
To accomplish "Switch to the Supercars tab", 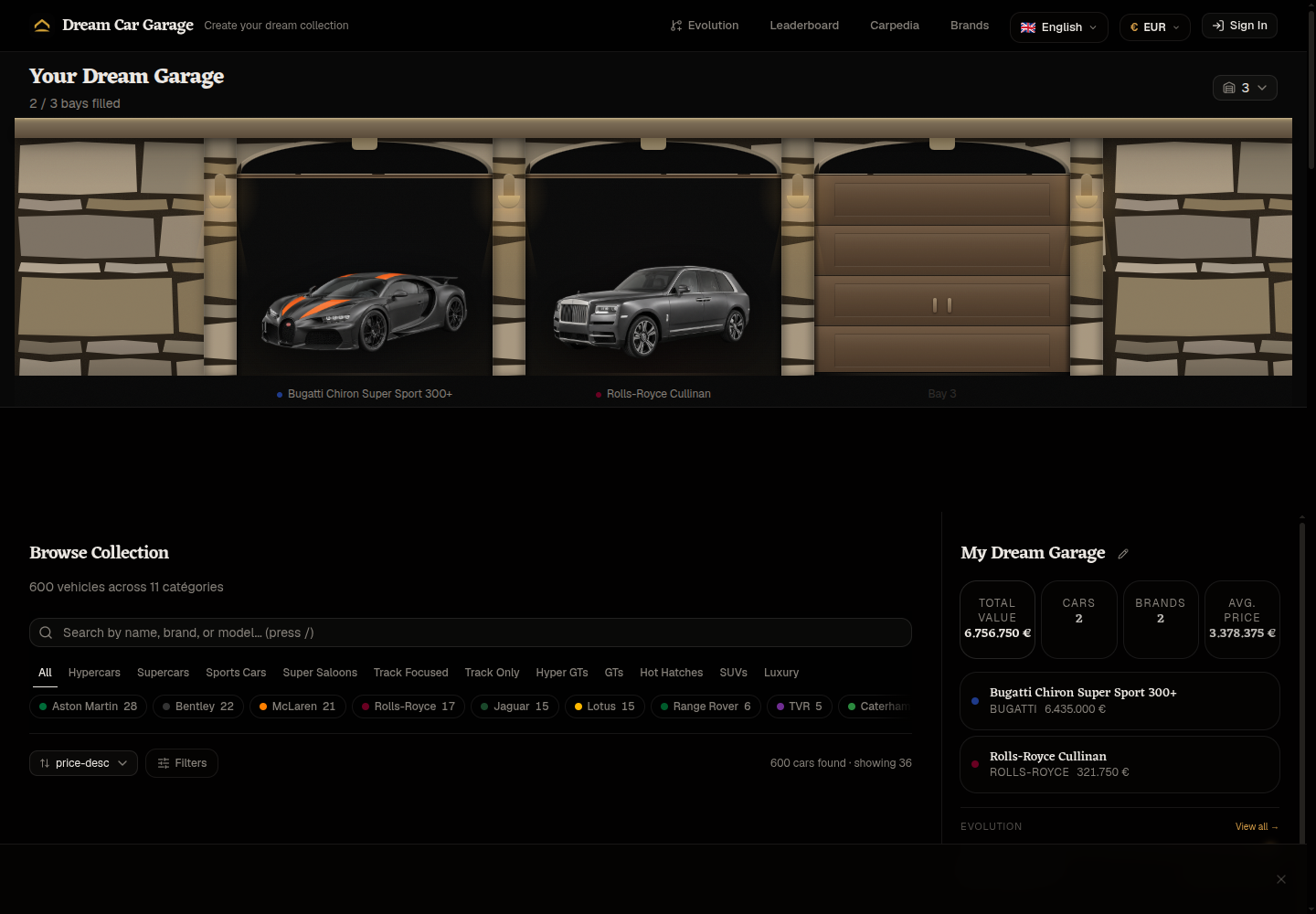I will (x=163, y=673).
